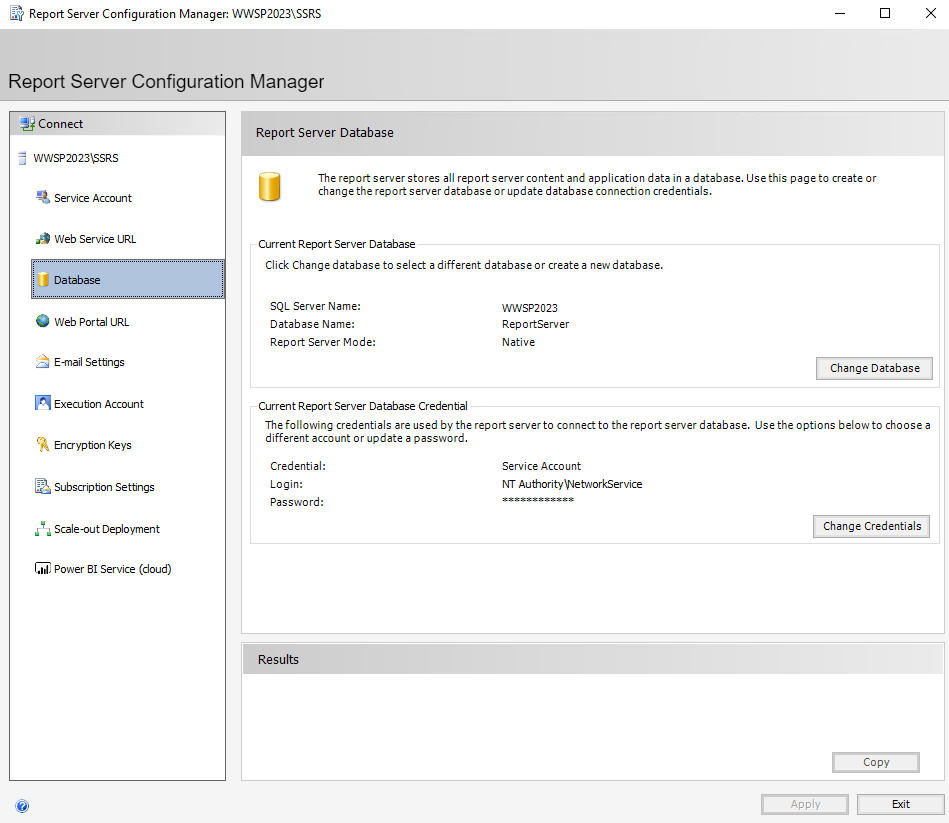Image resolution: width=949 pixels, height=823 pixels.
Task: Click the Report Server Mode value Native
Action: [x=518, y=342]
